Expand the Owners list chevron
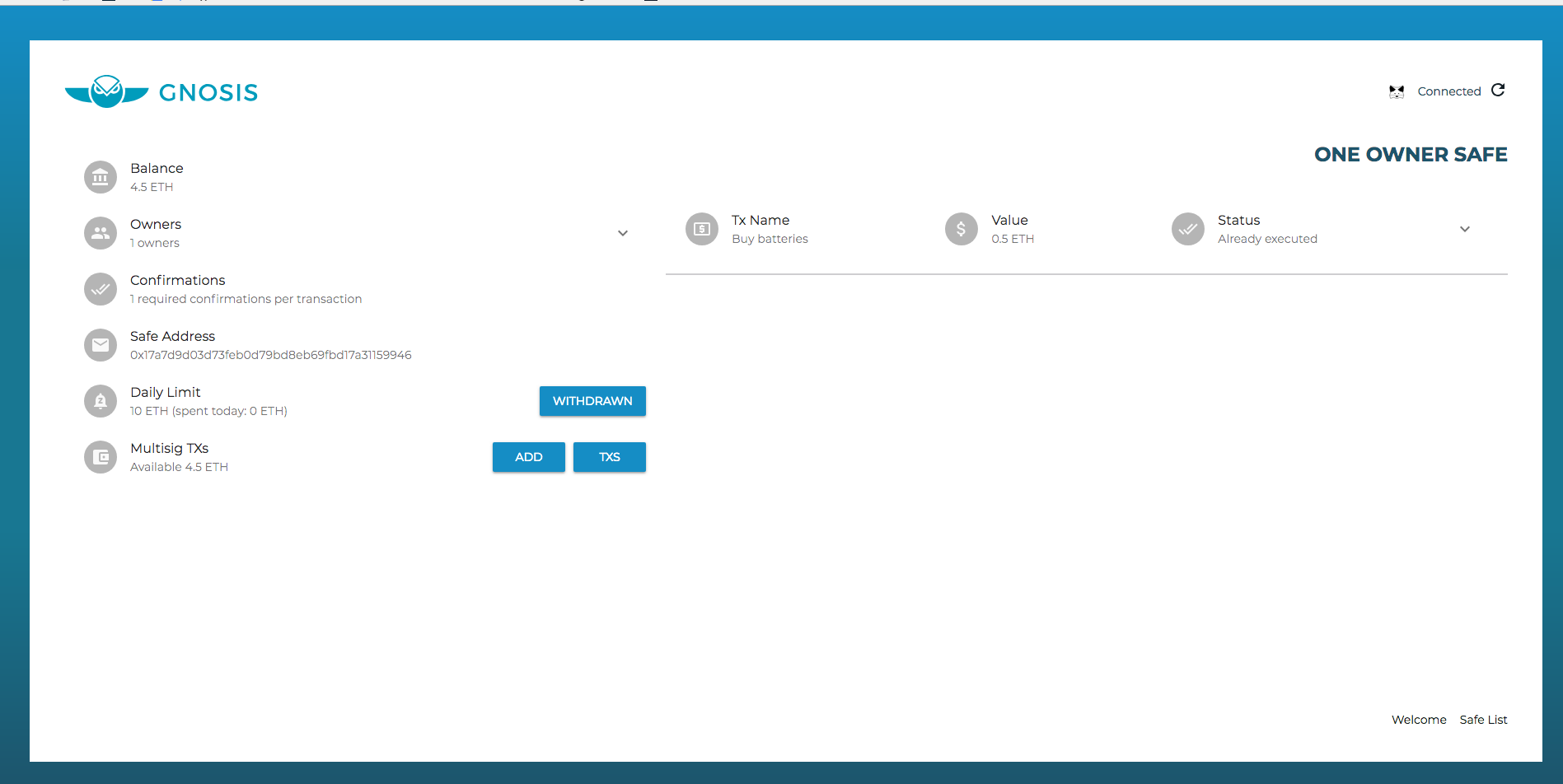This screenshot has height=784, width=1563. [x=623, y=233]
